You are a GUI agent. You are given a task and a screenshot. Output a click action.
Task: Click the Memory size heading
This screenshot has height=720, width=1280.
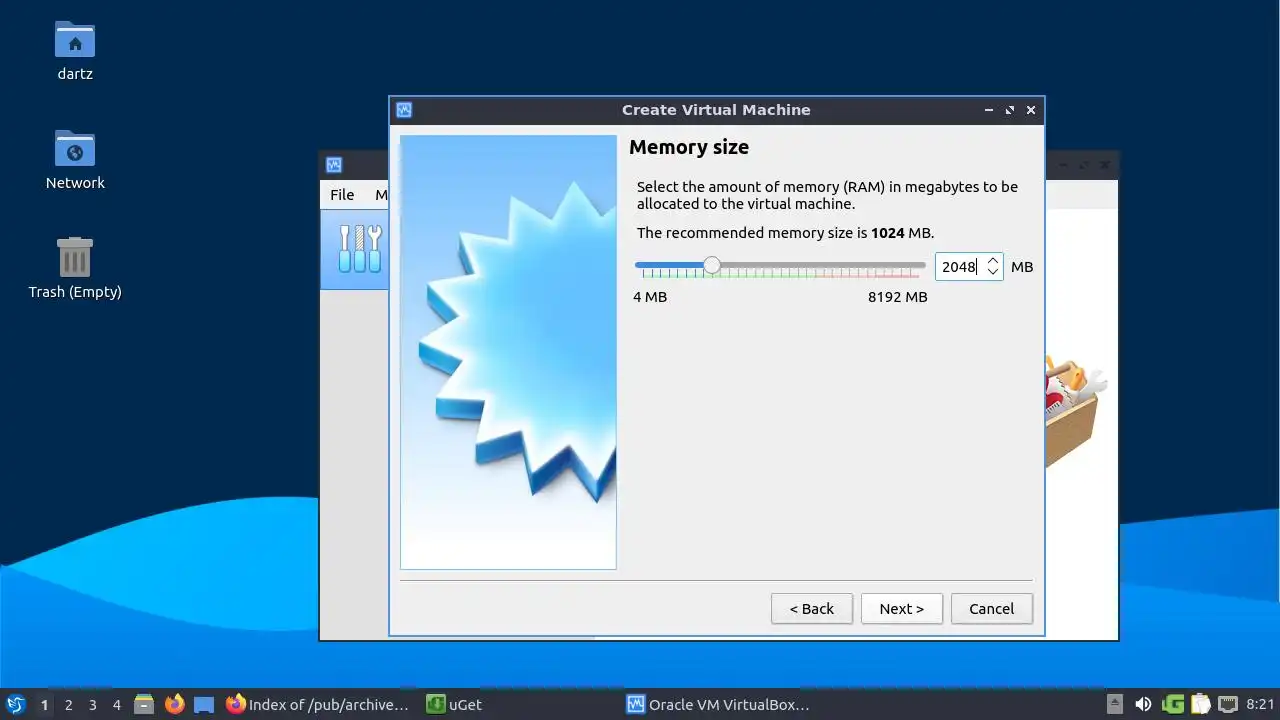pos(689,147)
